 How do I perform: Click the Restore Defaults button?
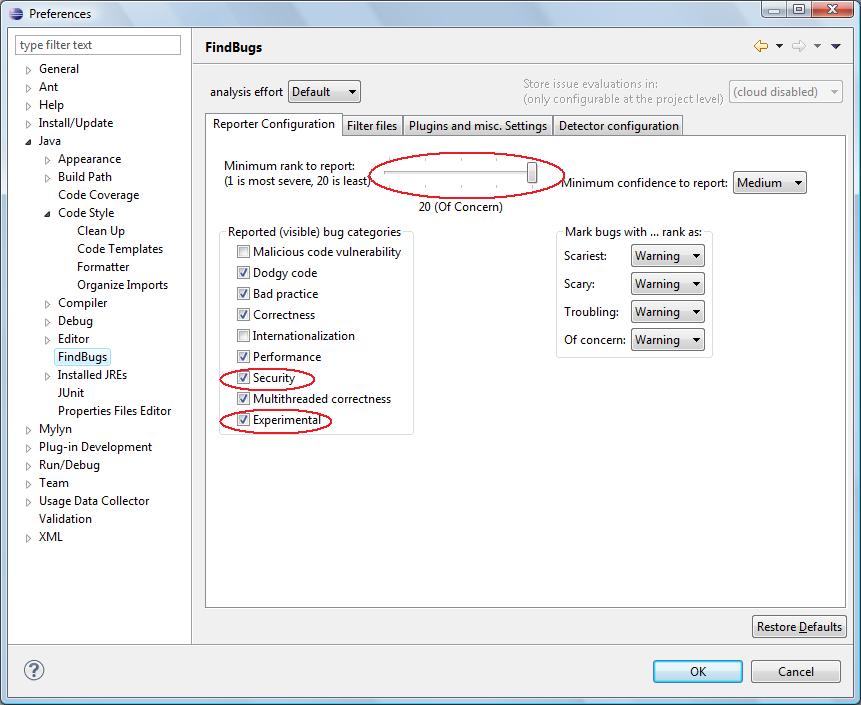coord(799,626)
